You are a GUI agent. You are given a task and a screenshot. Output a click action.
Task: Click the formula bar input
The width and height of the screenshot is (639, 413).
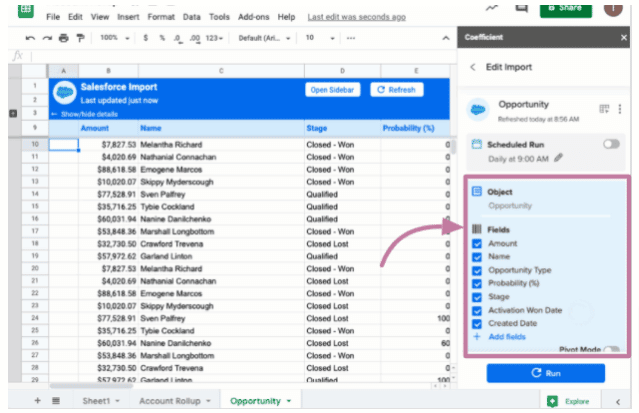click(x=244, y=56)
